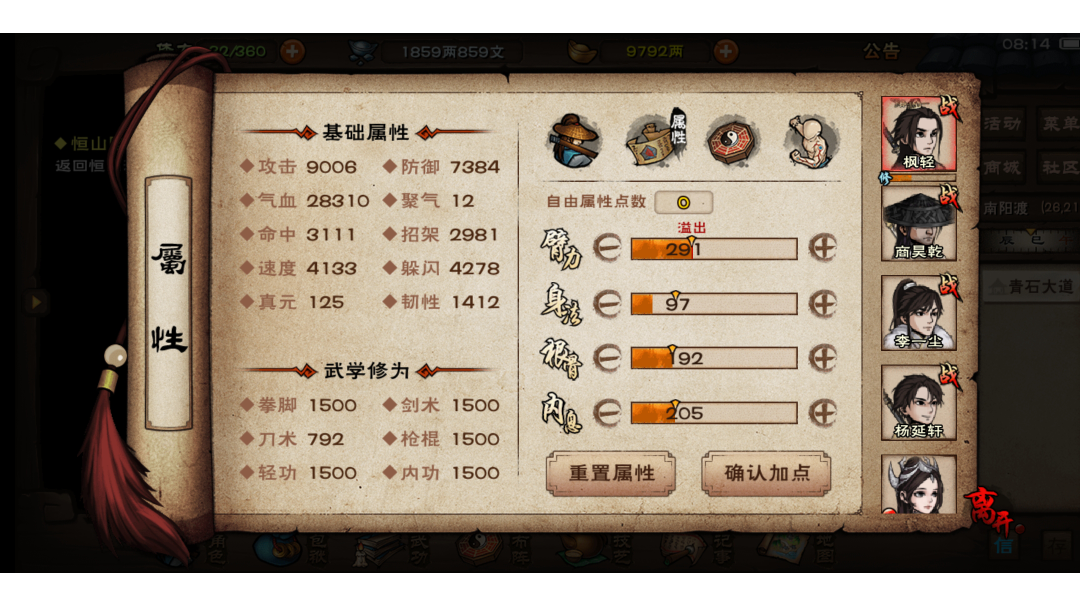Decrease 根骨 with the minus button
The width and height of the screenshot is (1080, 606).
[x=607, y=358]
